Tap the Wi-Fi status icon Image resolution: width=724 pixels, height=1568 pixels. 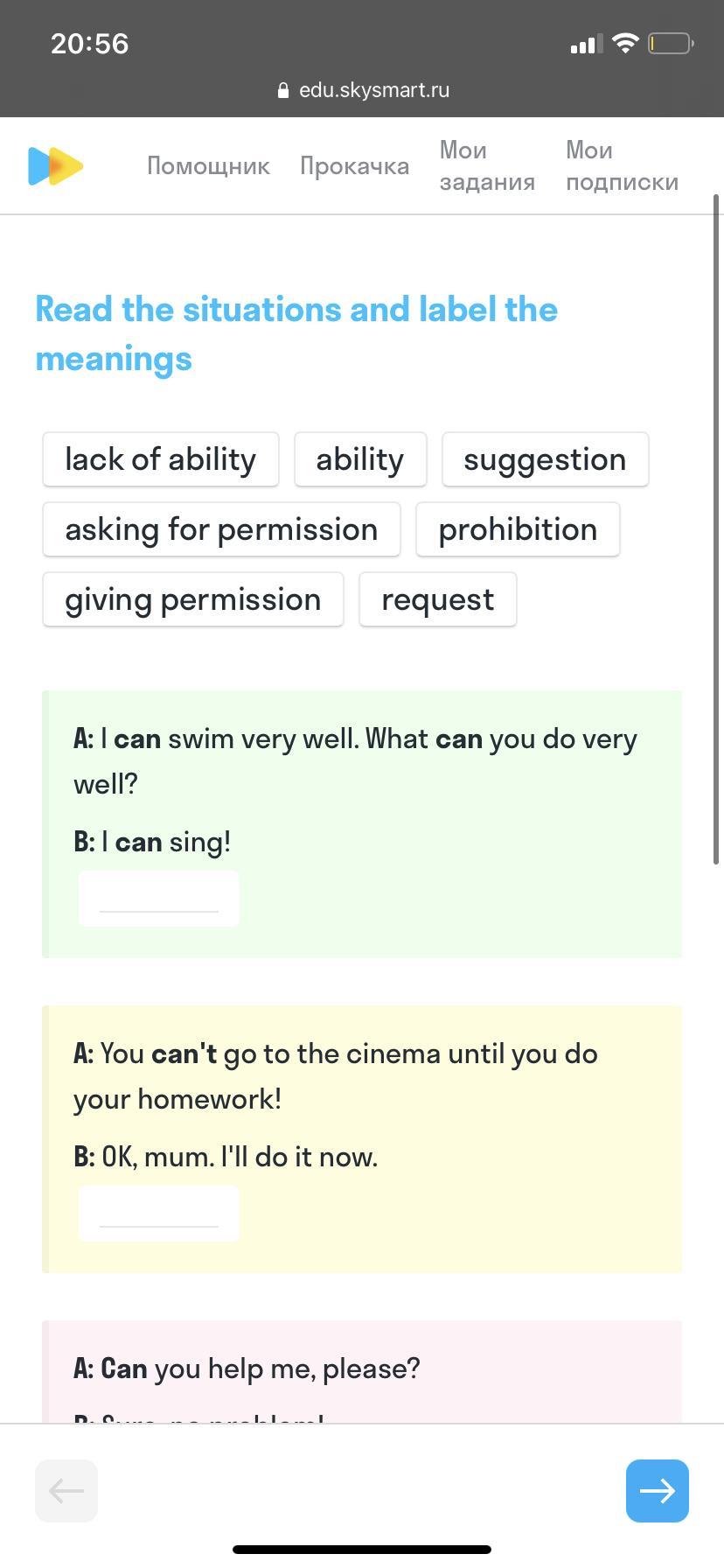point(625,43)
